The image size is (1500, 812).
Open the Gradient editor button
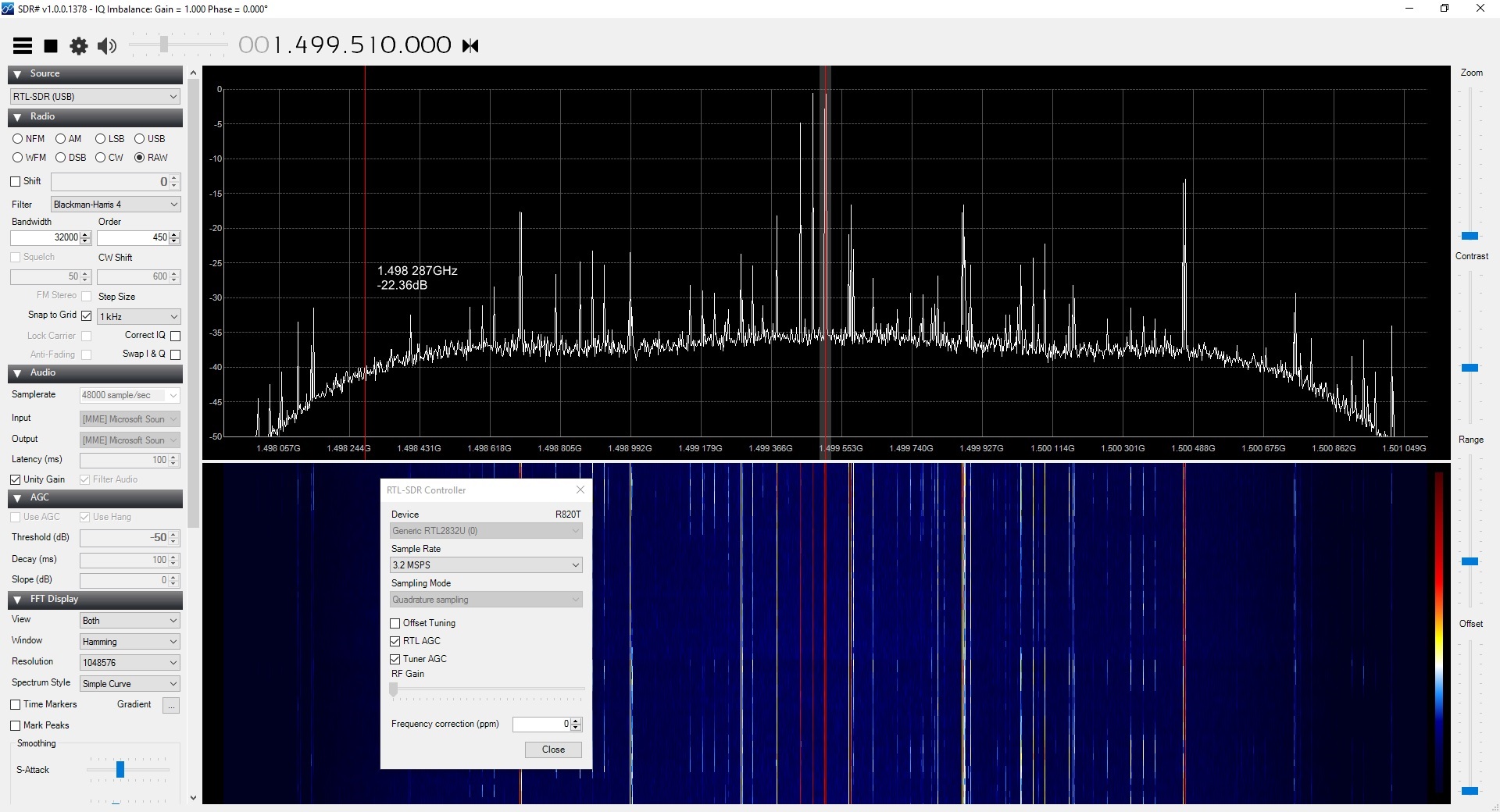171,705
